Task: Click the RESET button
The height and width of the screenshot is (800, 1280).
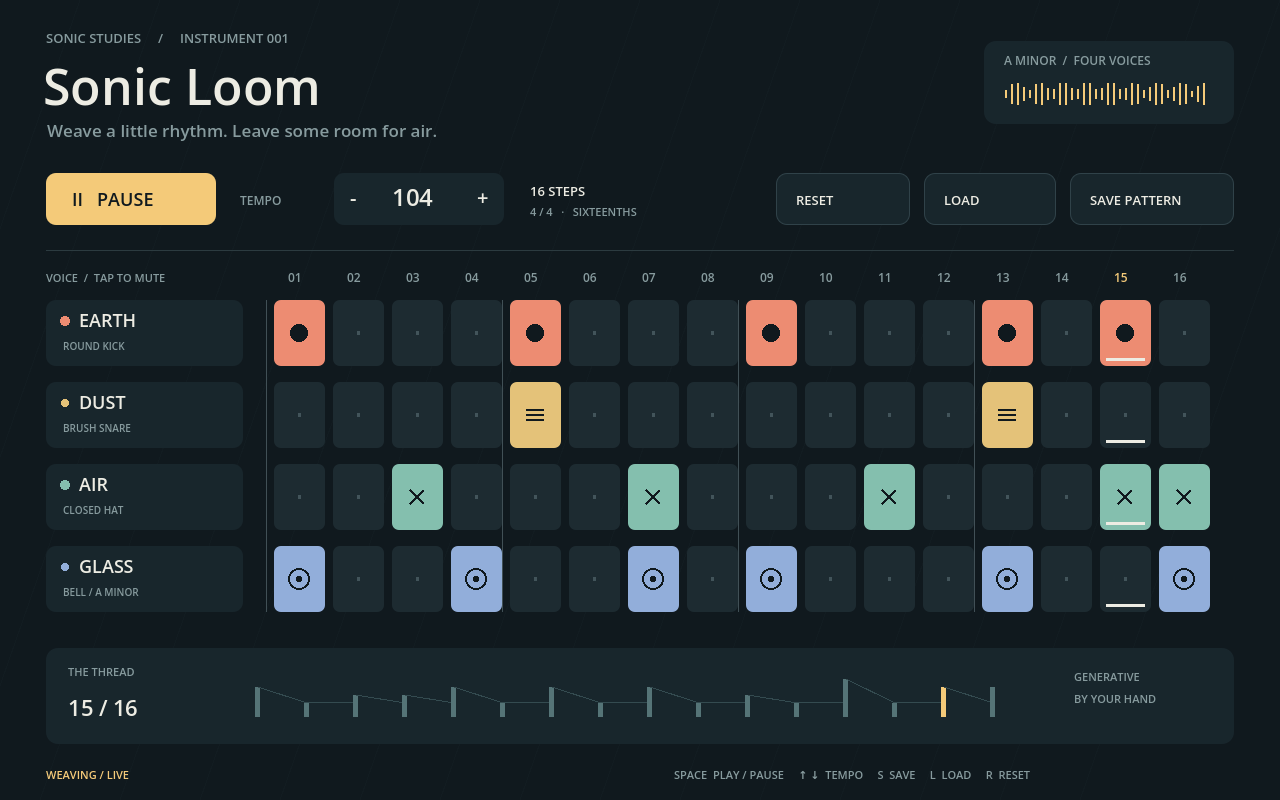Action: tap(843, 199)
